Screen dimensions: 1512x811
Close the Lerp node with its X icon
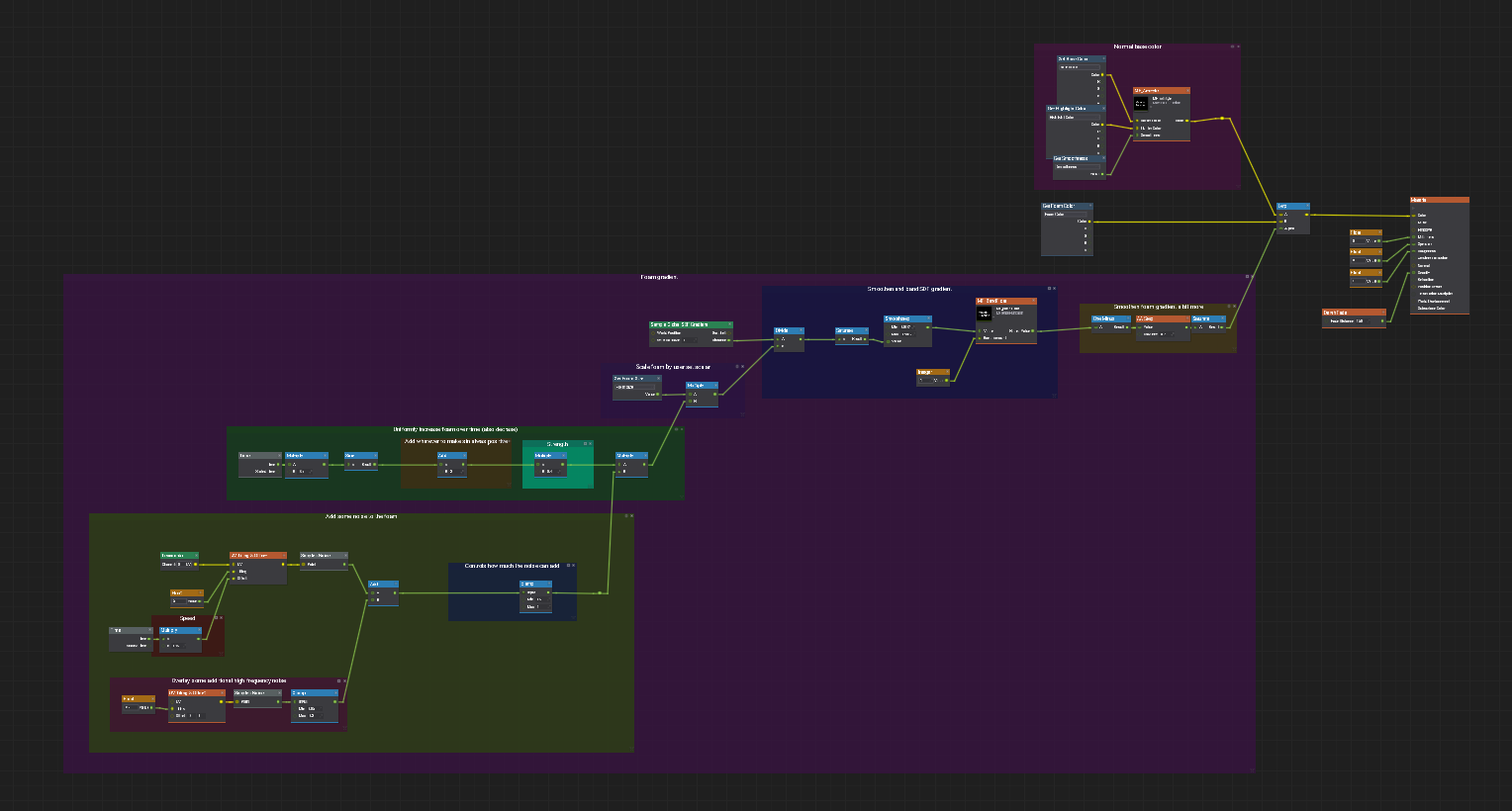[1306, 207]
